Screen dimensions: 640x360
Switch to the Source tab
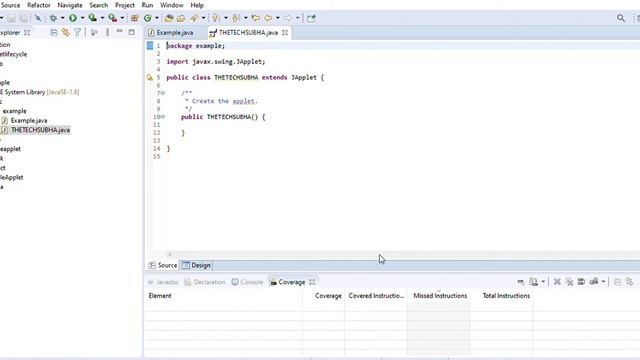[x=163, y=265]
